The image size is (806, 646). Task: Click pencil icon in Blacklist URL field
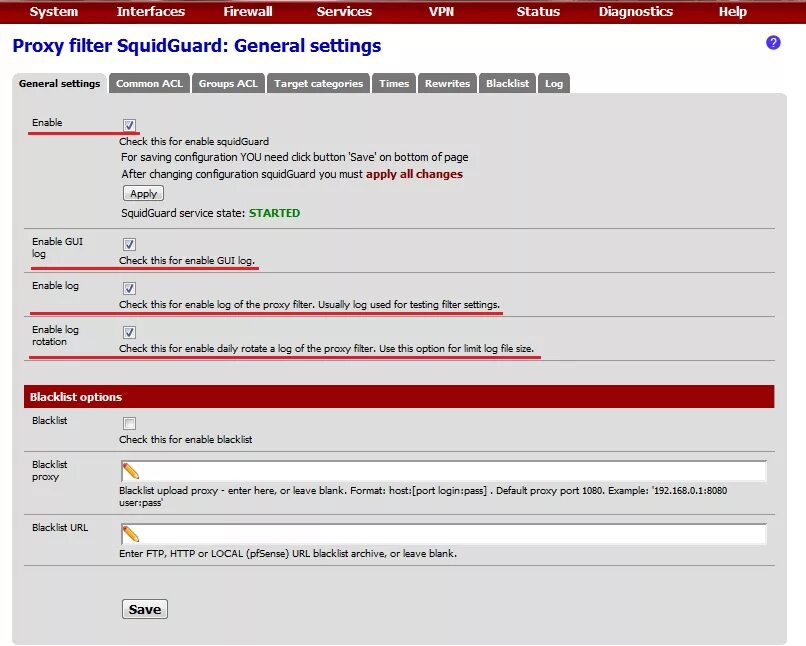coord(131,534)
